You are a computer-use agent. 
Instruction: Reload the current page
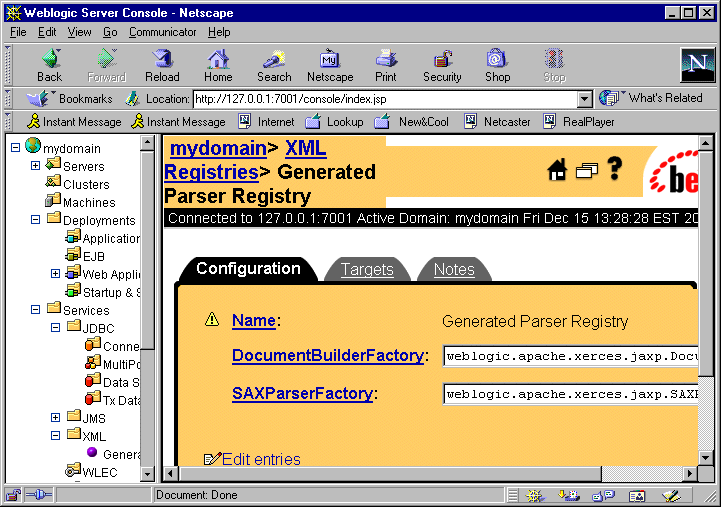pos(162,59)
